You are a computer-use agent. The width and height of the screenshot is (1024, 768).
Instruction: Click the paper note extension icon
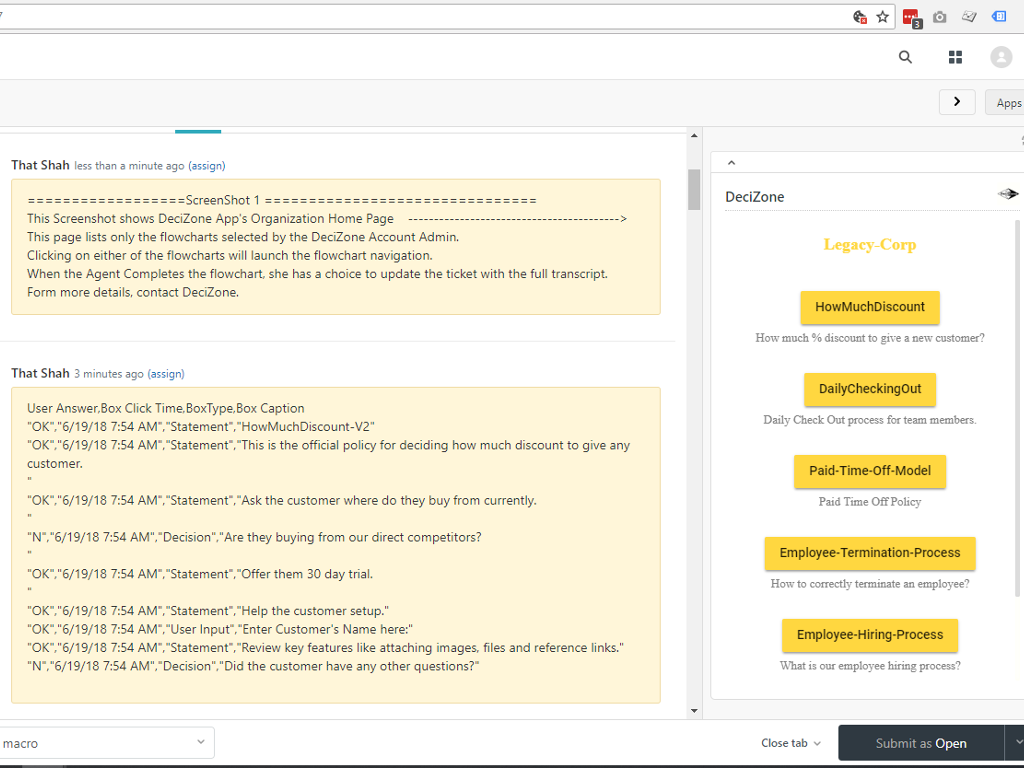969,17
